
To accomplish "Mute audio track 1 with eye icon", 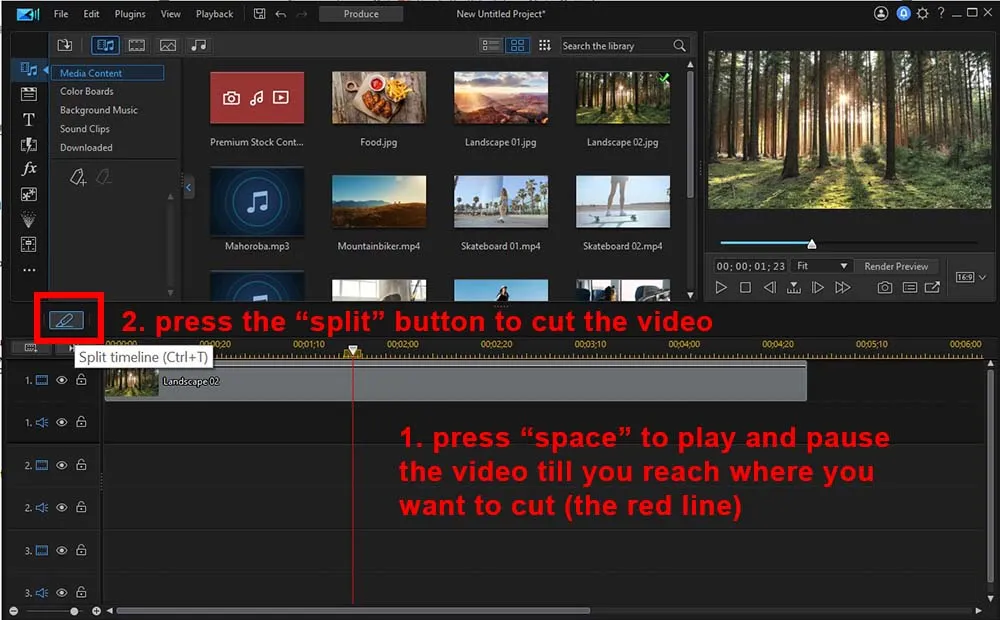I will point(62,422).
